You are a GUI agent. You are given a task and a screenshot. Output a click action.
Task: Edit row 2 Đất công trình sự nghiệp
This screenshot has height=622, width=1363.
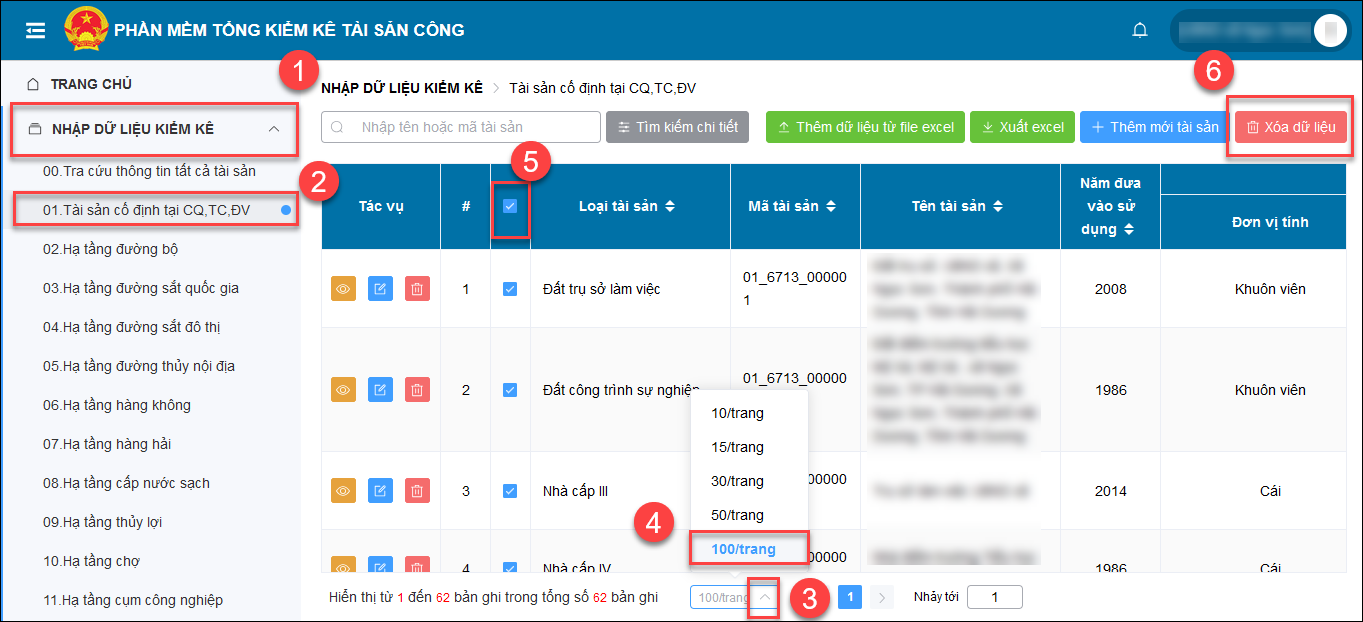(380, 390)
